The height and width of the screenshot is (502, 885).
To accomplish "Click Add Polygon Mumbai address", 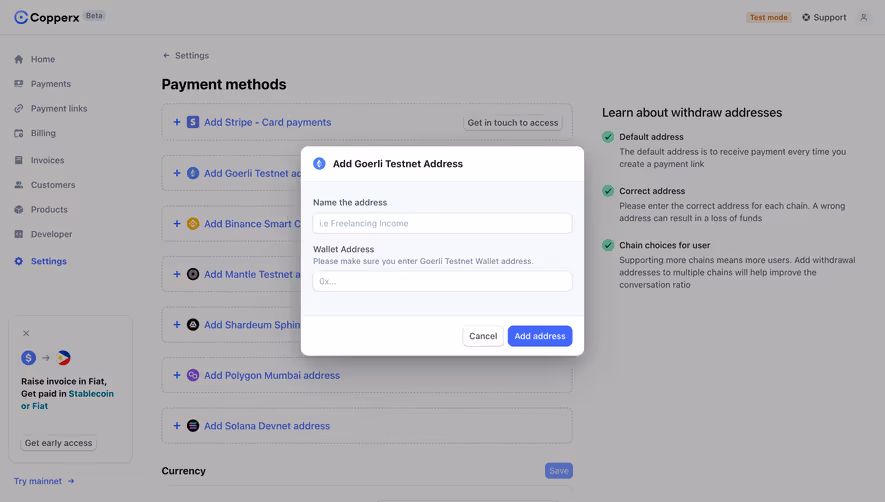I will click(272, 376).
